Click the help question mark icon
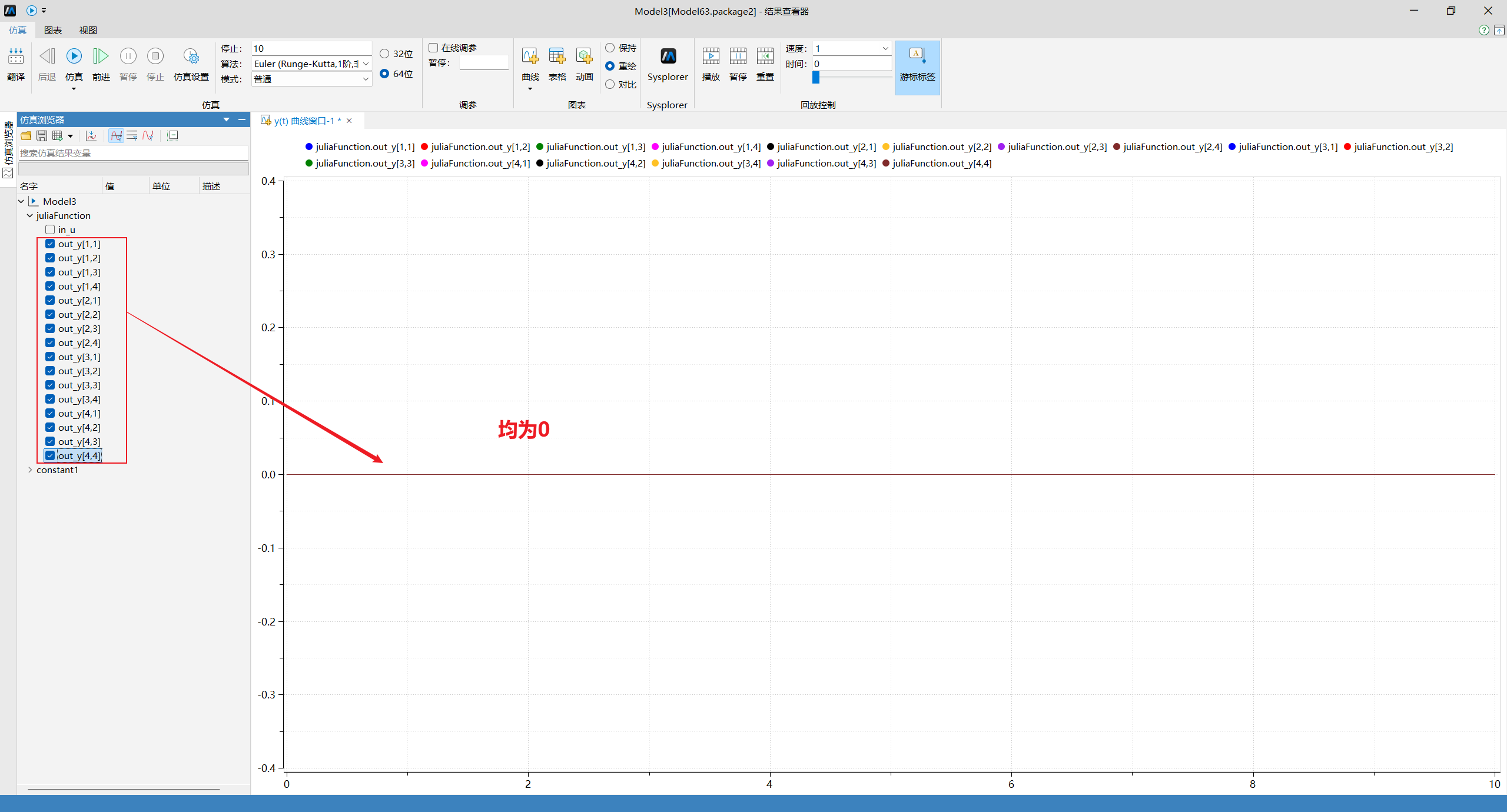Screen dimensions: 1507x812 coord(1484,30)
